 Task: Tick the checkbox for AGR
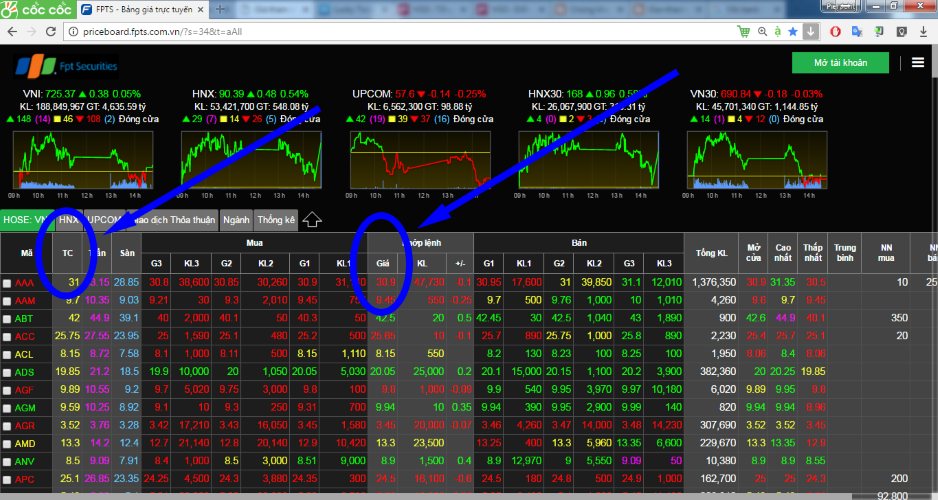pos(7,426)
